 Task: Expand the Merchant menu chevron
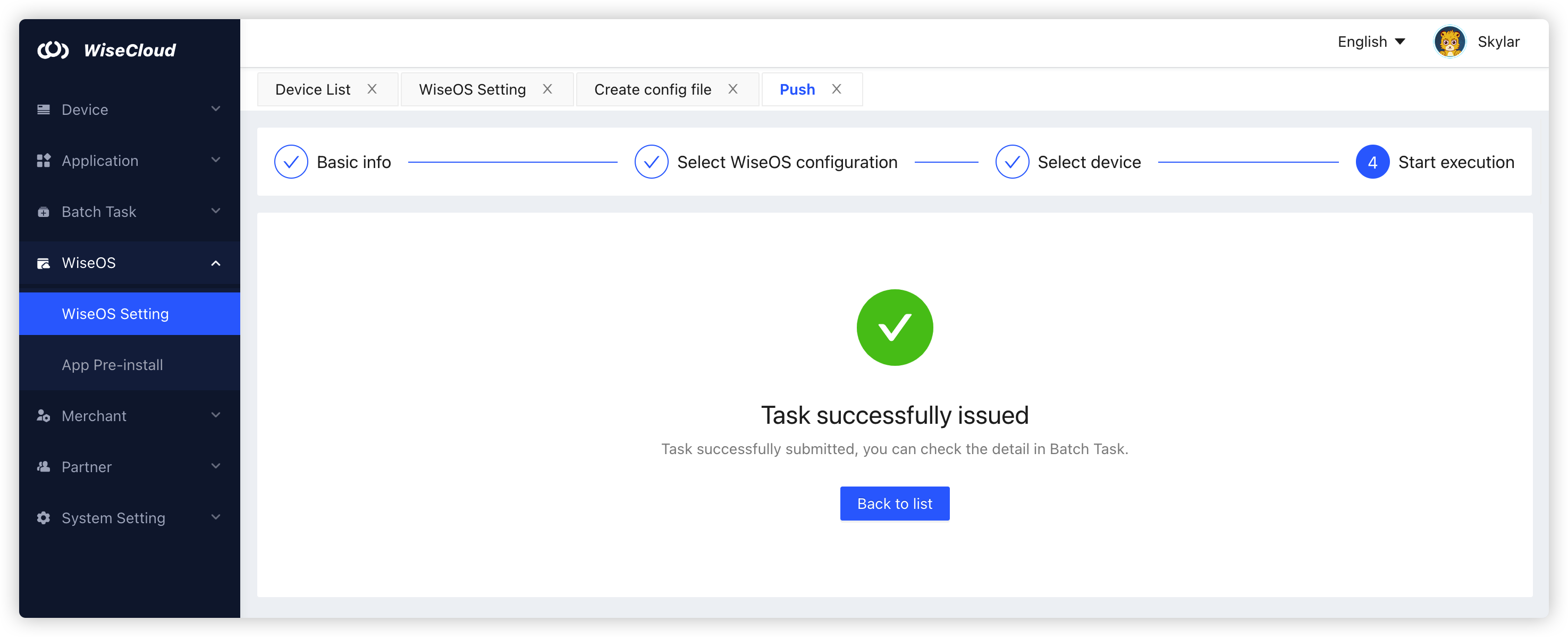(x=215, y=415)
